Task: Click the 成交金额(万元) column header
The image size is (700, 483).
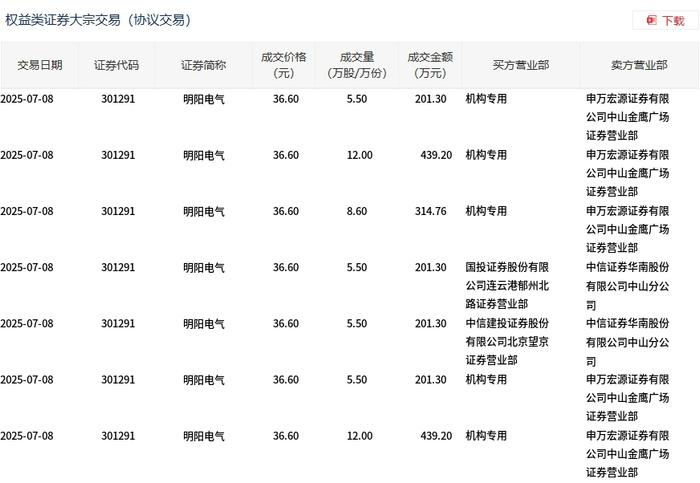Action: 430,65
